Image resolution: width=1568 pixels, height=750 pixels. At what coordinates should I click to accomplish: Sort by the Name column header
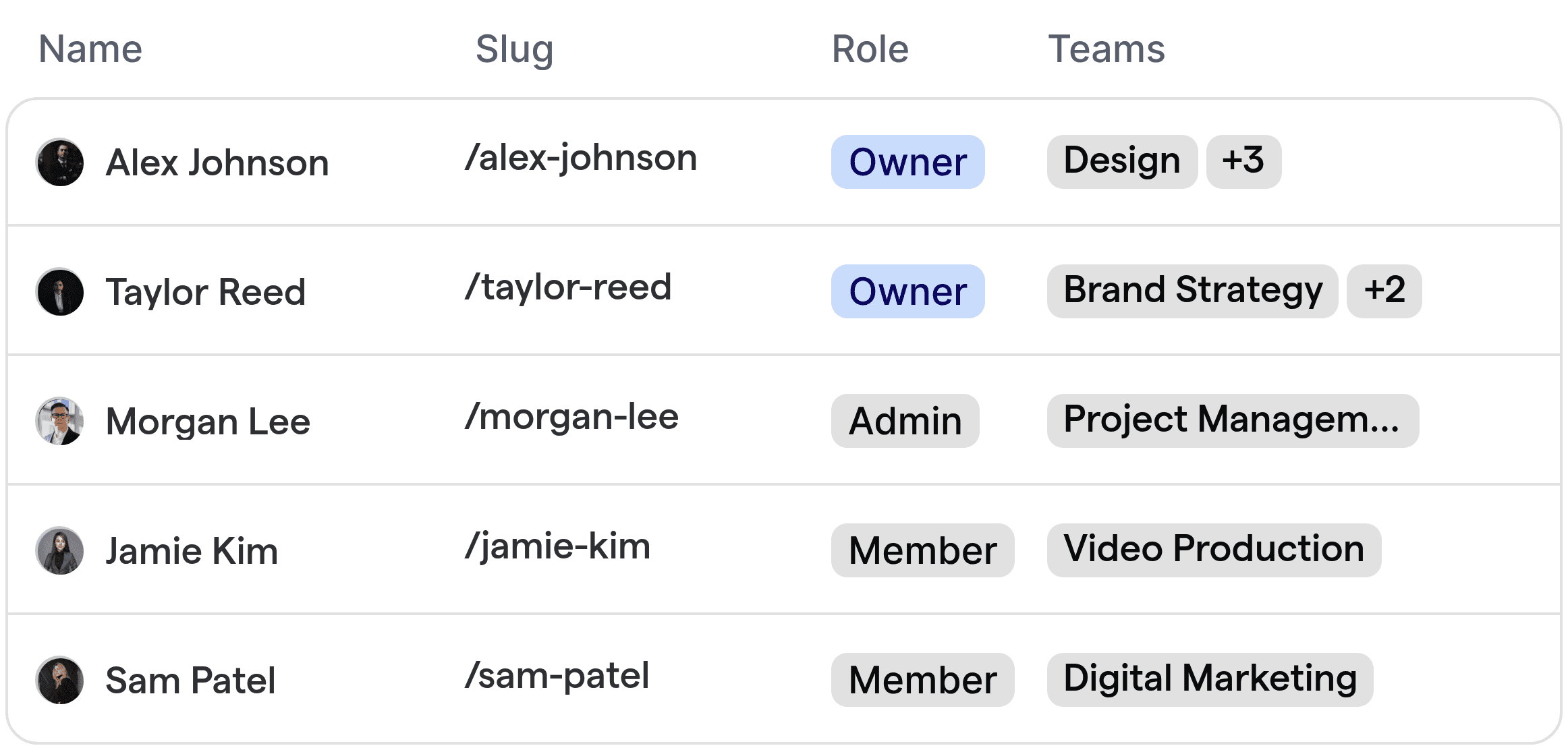pos(90,49)
